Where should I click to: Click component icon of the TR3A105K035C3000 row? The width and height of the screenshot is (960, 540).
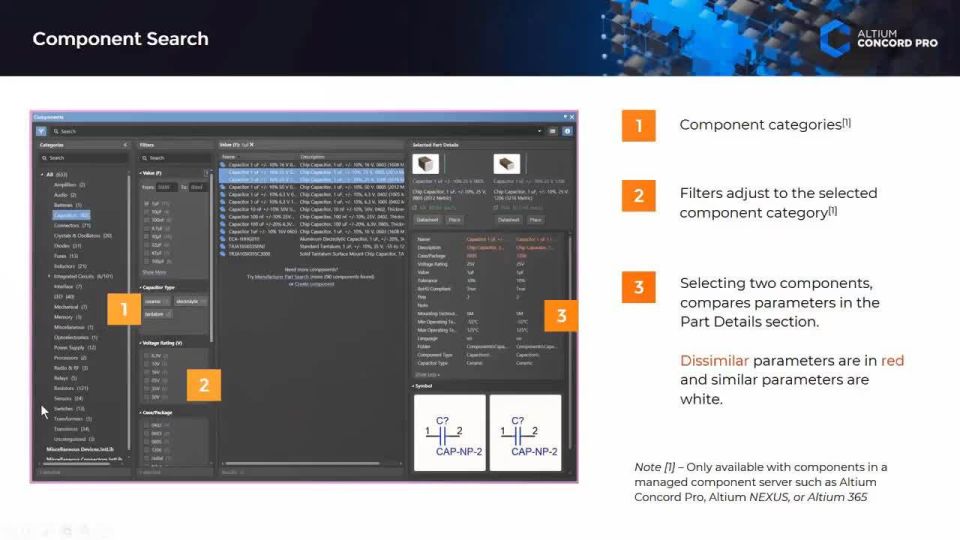tap(223, 253)
